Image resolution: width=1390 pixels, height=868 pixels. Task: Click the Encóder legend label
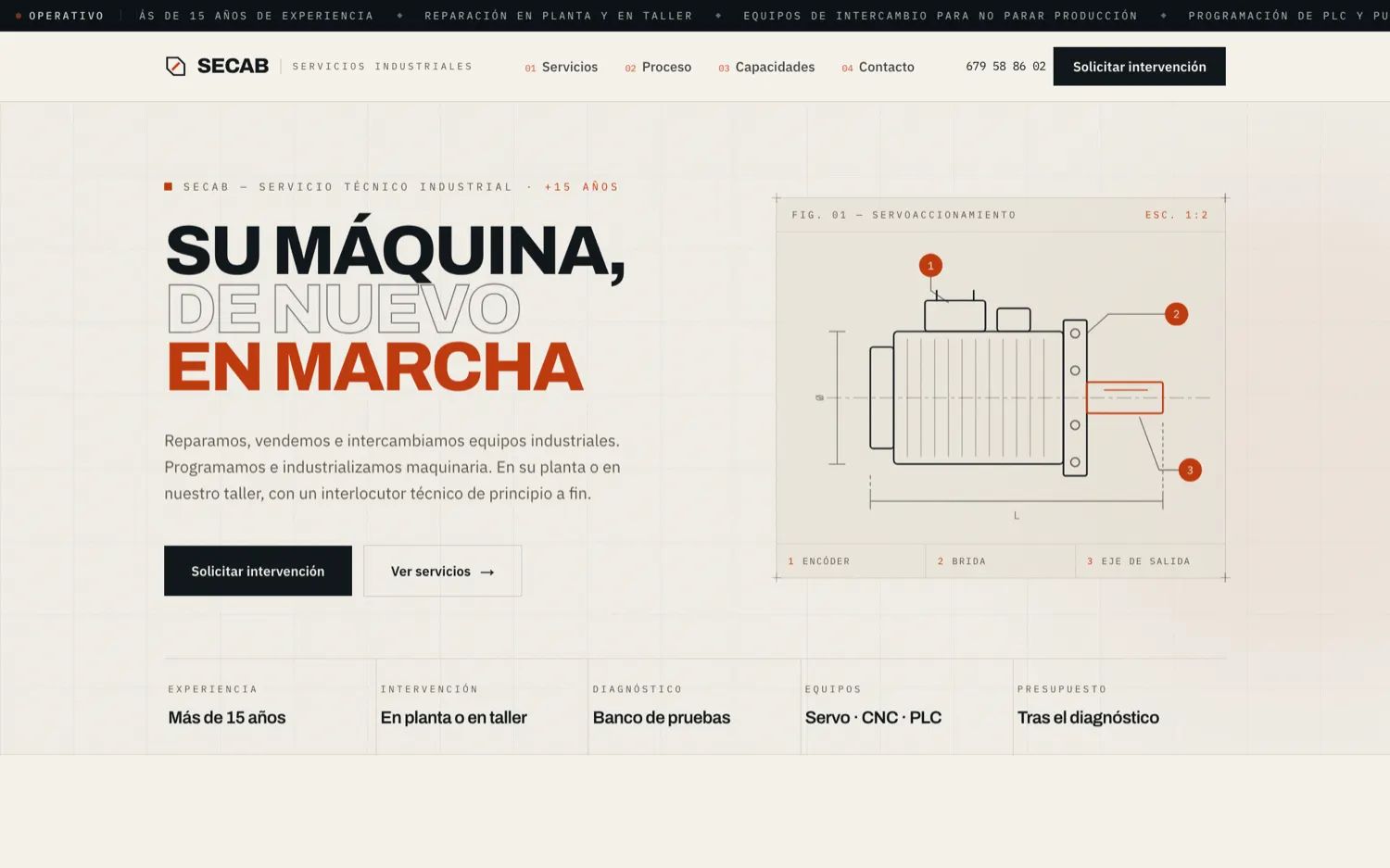pyautogui.click(x=819, y=561)
